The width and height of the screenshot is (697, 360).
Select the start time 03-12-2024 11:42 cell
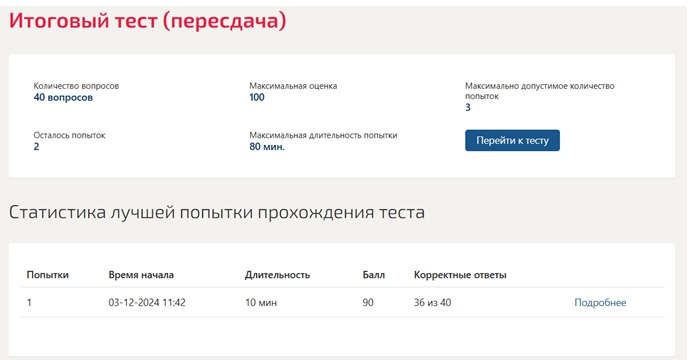tap(147, 303)
